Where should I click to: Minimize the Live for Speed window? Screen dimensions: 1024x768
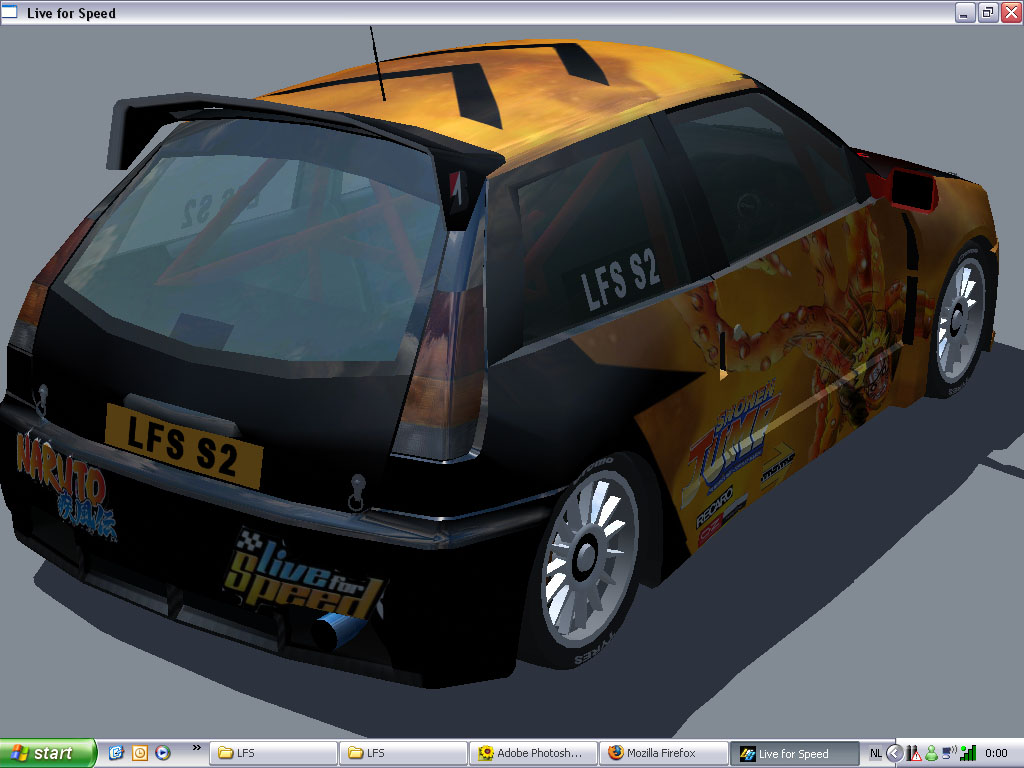click(965, 12)
